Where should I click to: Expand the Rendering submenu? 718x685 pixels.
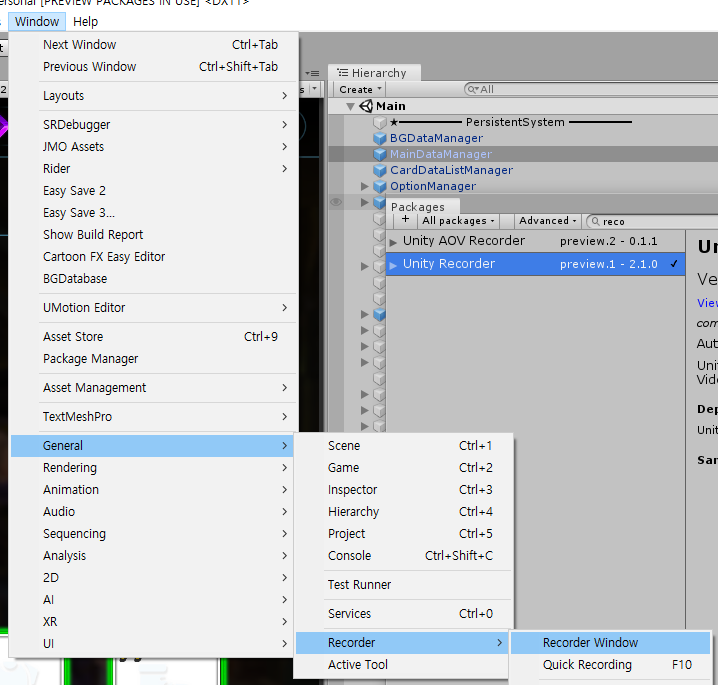click(x=153, y=468)
